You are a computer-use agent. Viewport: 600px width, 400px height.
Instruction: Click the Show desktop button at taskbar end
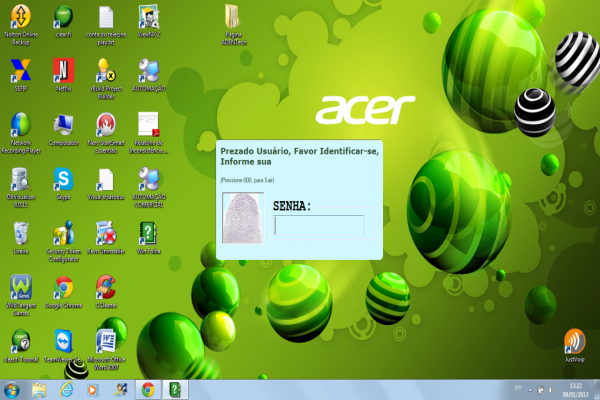596,390
